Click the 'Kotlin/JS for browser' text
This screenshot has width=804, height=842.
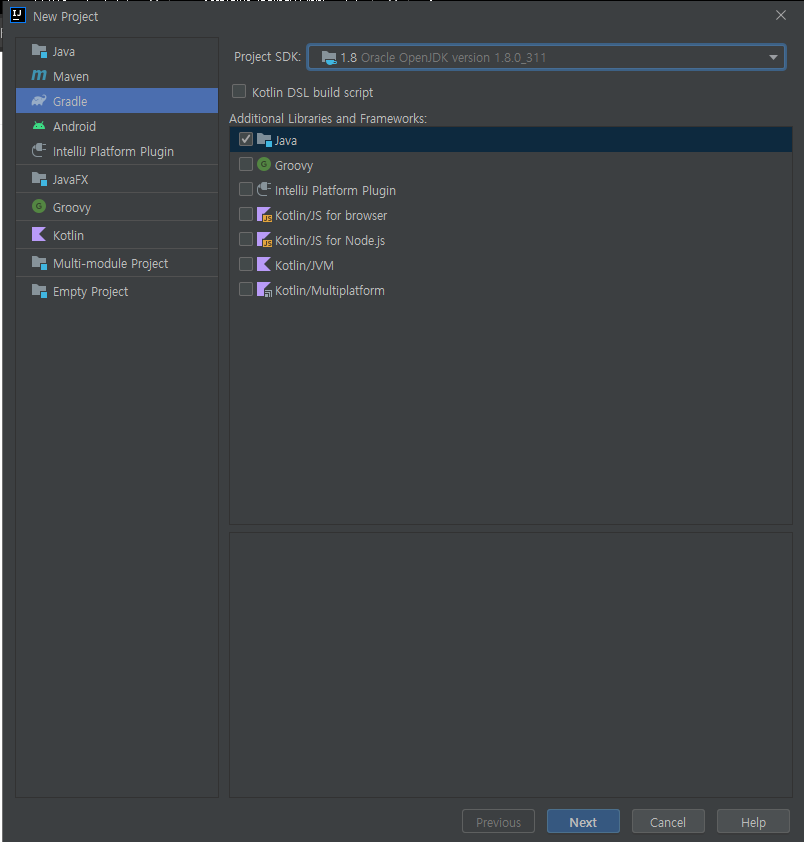pyautogui.click(x=331, y=216)
